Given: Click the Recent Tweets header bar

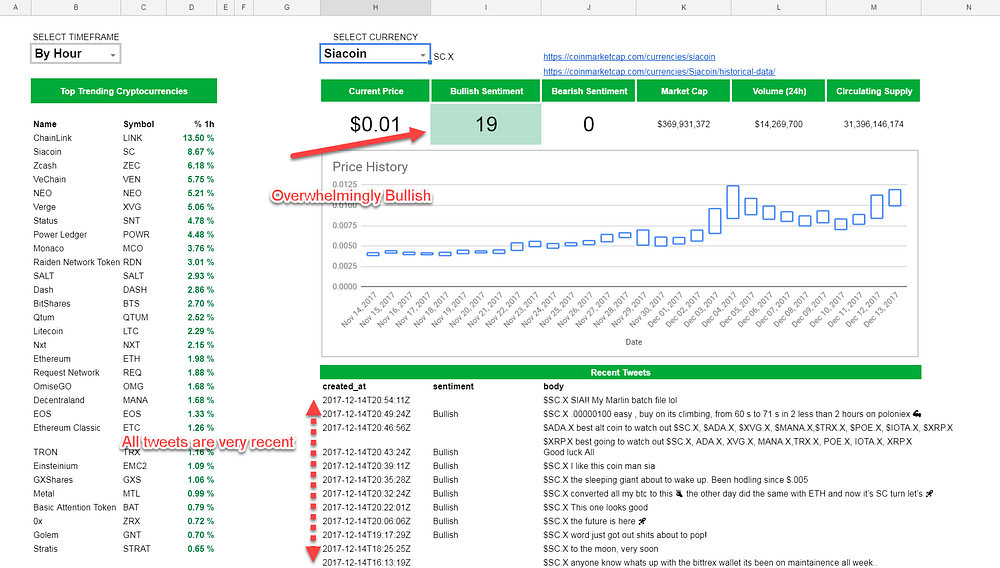Looking at the screenshot, I should (620, 372).
